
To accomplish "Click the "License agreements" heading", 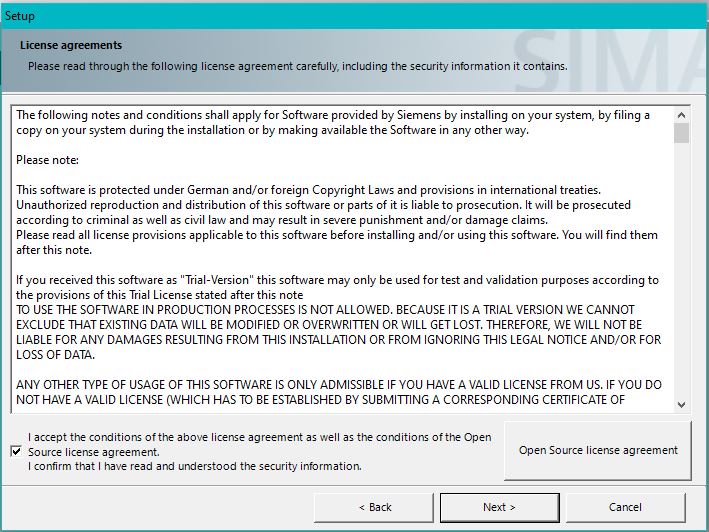I will pos(71,45).
